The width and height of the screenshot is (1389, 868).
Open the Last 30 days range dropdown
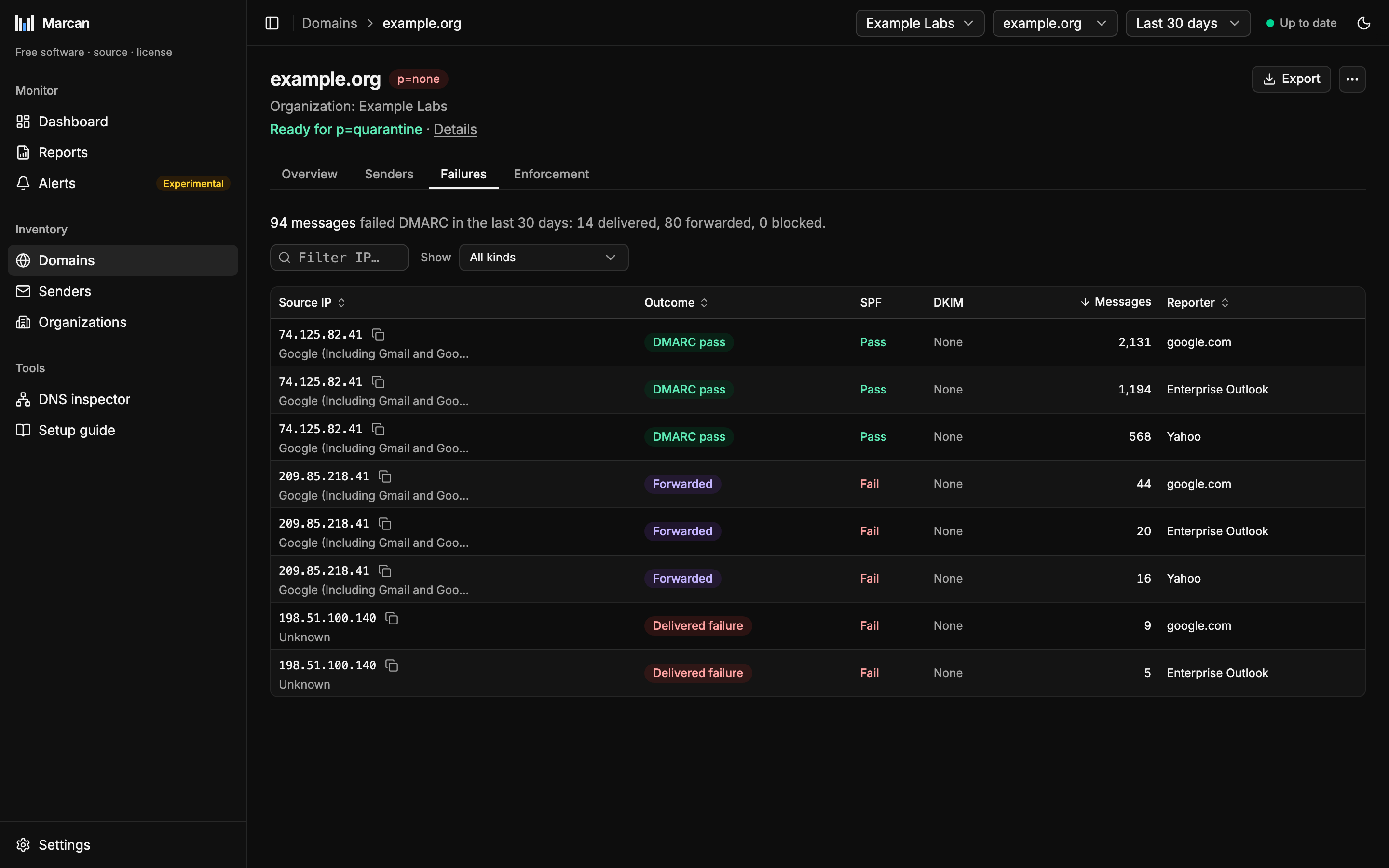[x=1187, y=23]
